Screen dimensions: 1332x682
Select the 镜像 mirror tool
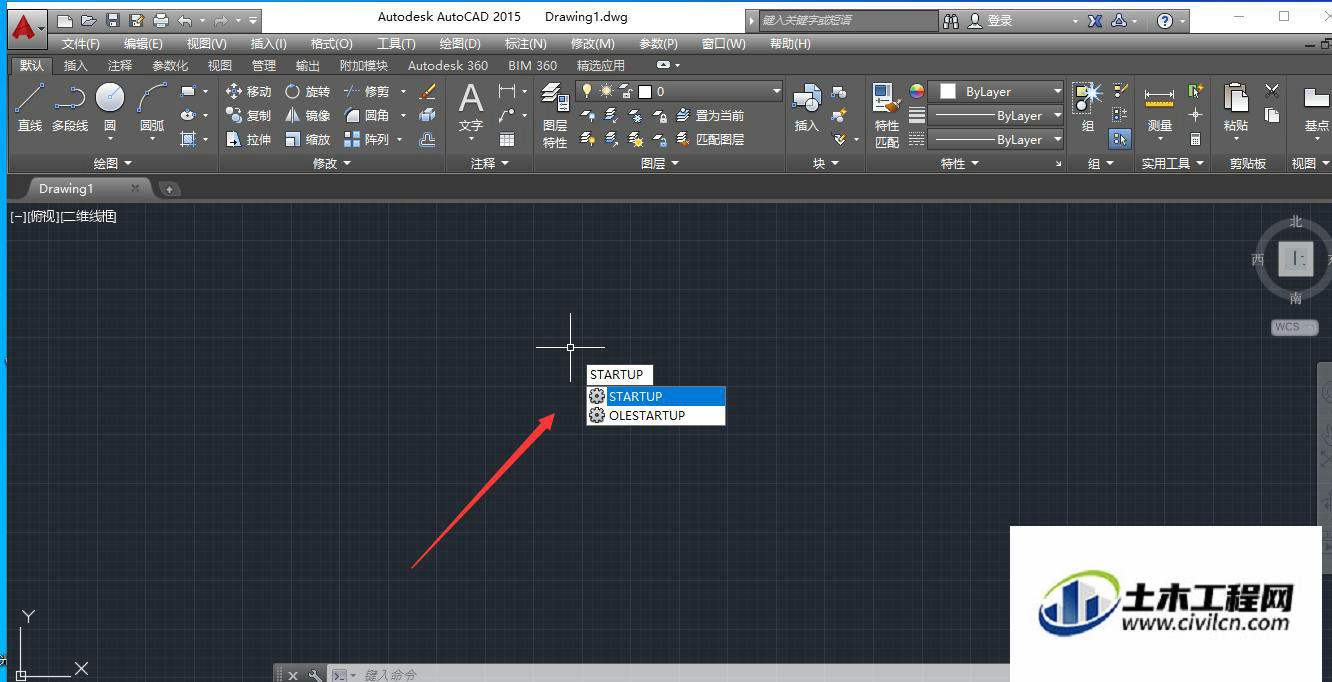(307, 115)
